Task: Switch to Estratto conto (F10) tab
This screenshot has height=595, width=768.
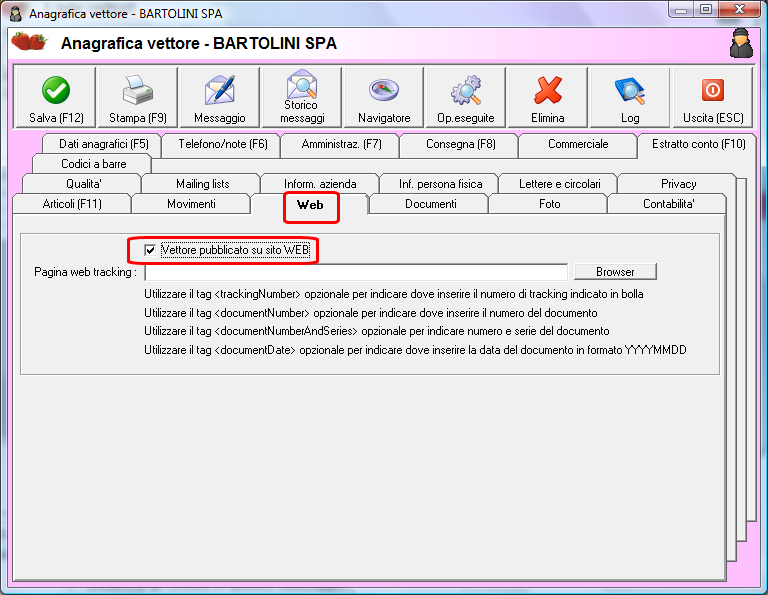Action: (x=698, y=144)
